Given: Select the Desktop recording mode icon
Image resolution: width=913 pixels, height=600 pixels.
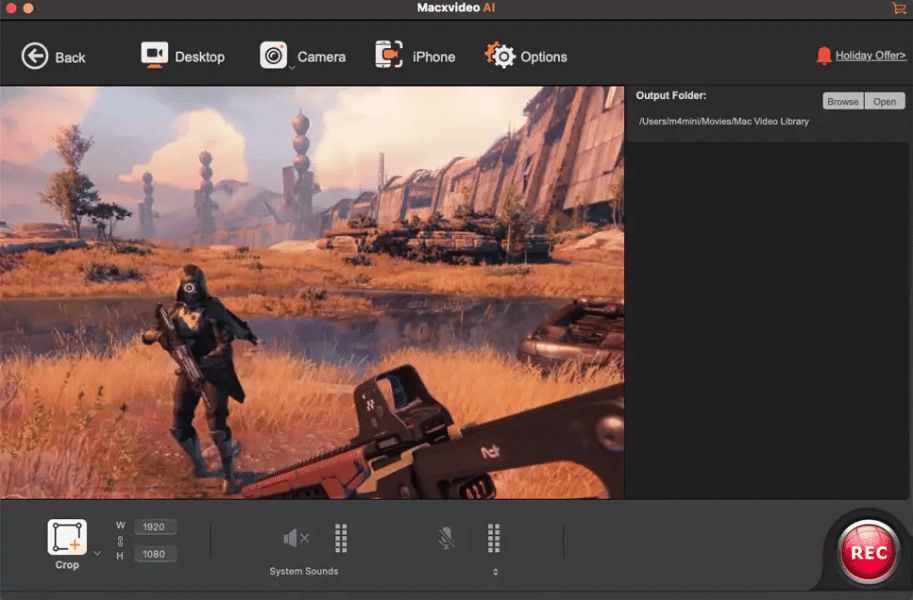Looking at the screenshot, I should pyautogui.click(x=154, y=55).
